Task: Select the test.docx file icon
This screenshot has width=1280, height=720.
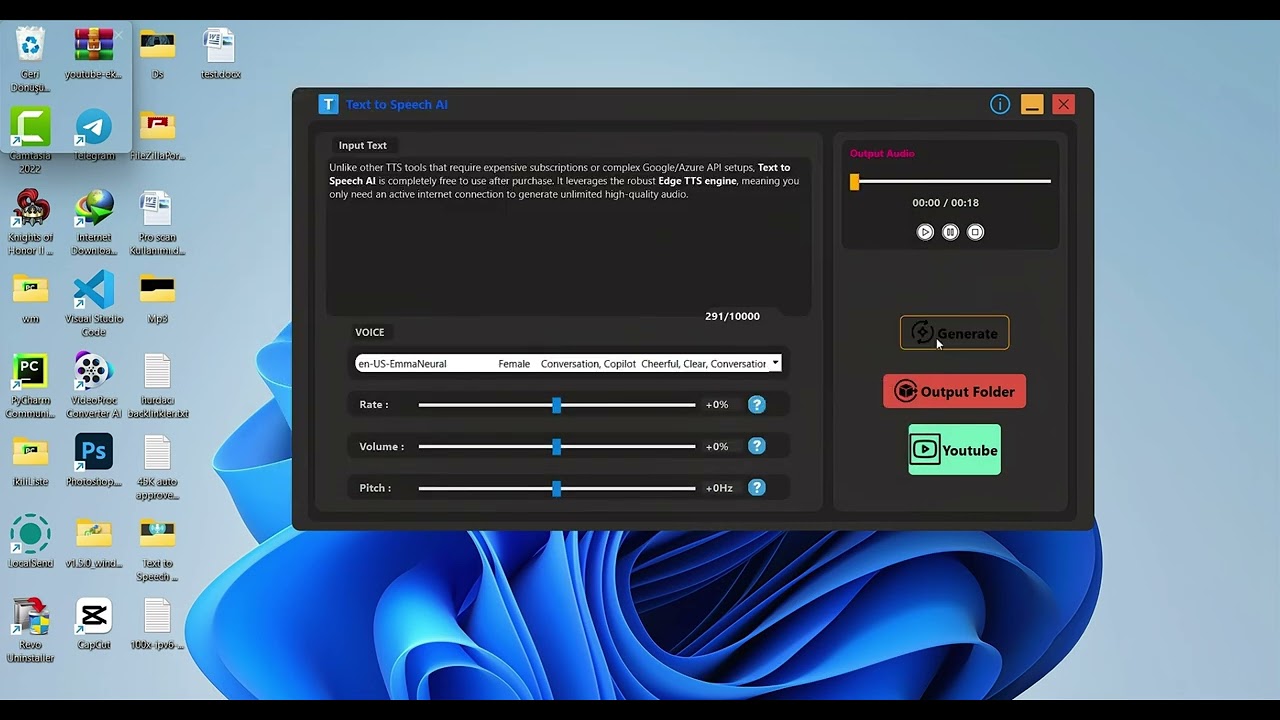Action: [x=220, y=54]
